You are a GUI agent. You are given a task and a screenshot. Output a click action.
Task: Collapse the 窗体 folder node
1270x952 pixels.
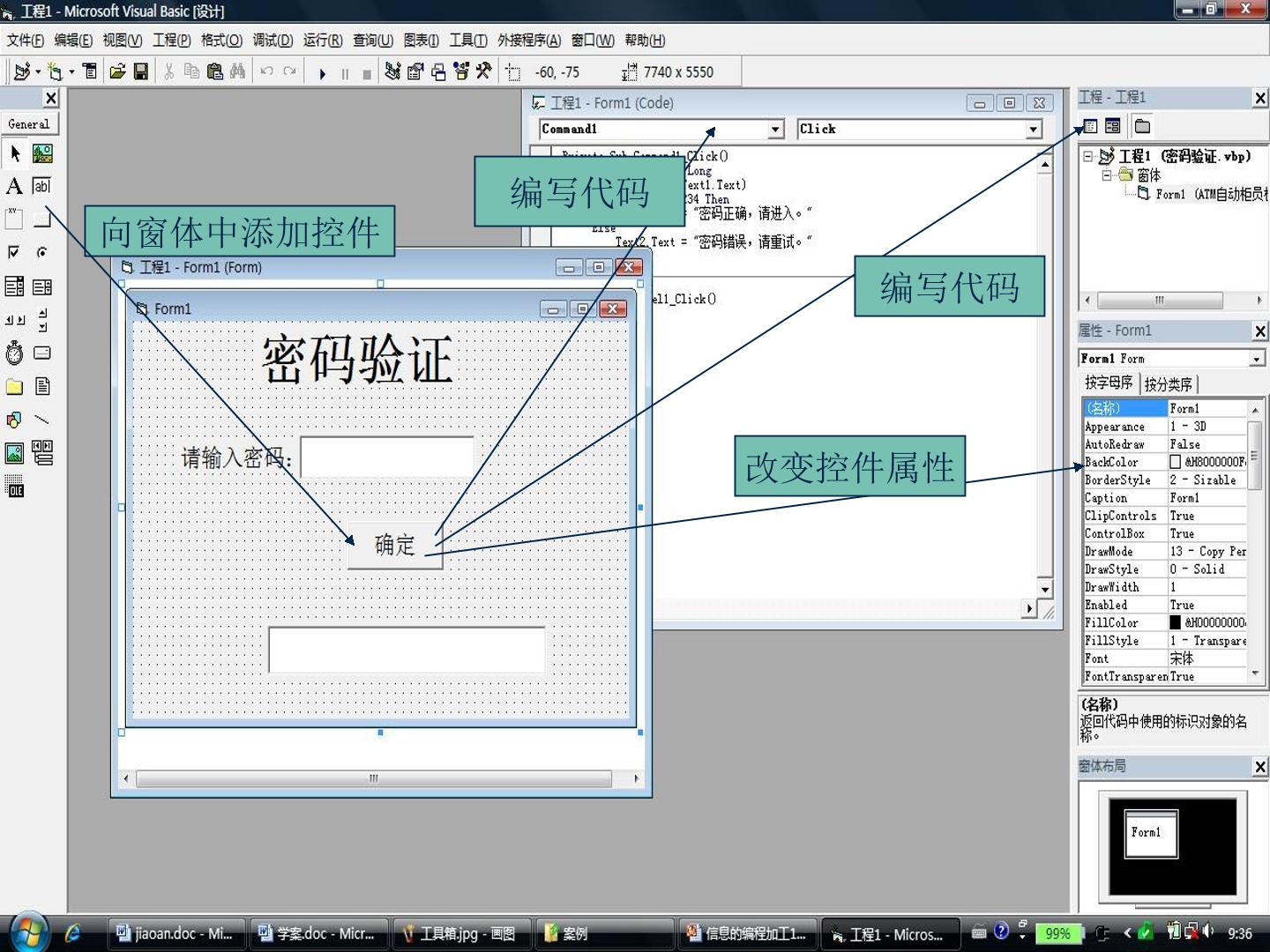1107,175
